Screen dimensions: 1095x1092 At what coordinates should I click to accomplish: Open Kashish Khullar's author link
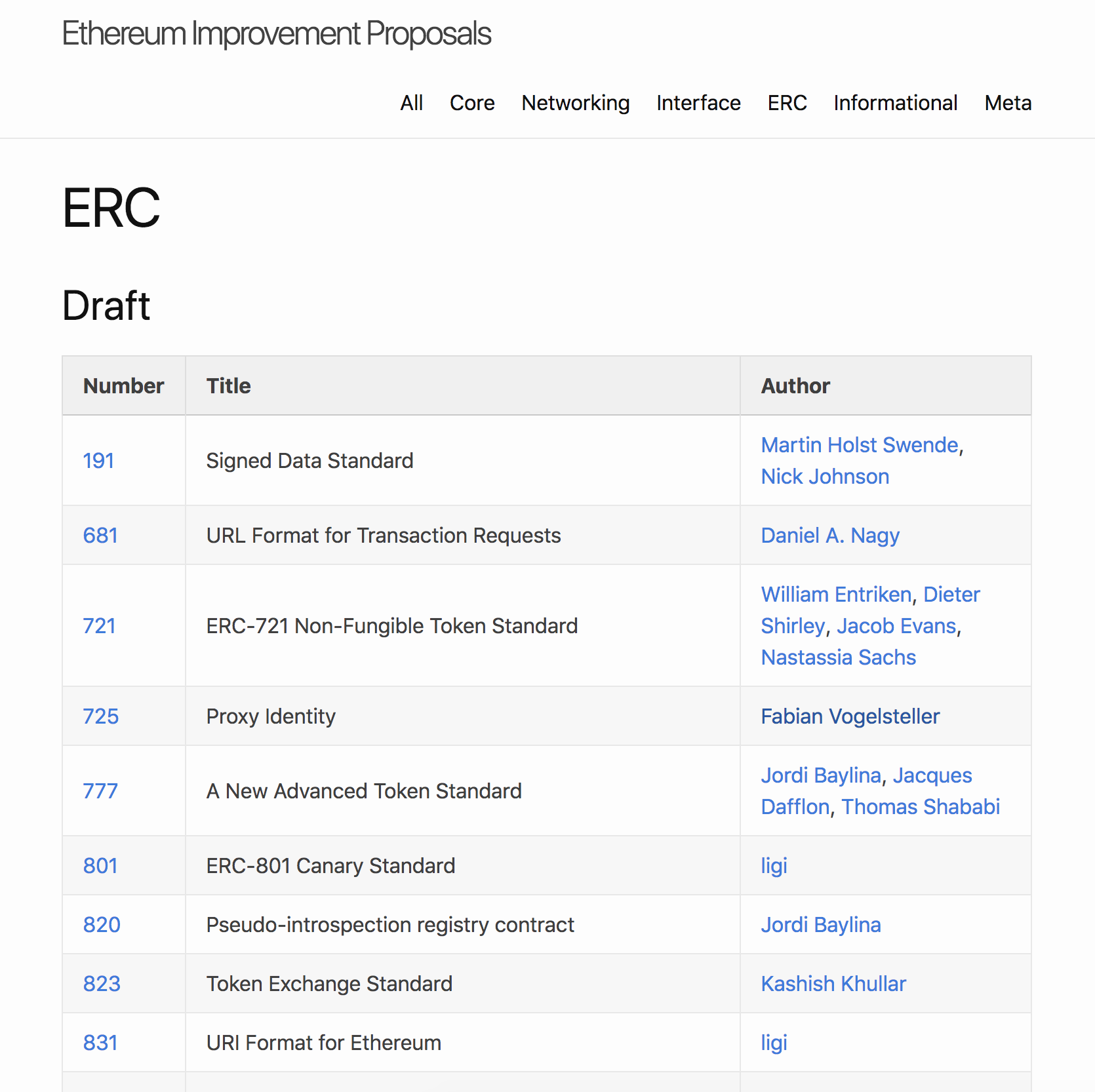[833, 984]
